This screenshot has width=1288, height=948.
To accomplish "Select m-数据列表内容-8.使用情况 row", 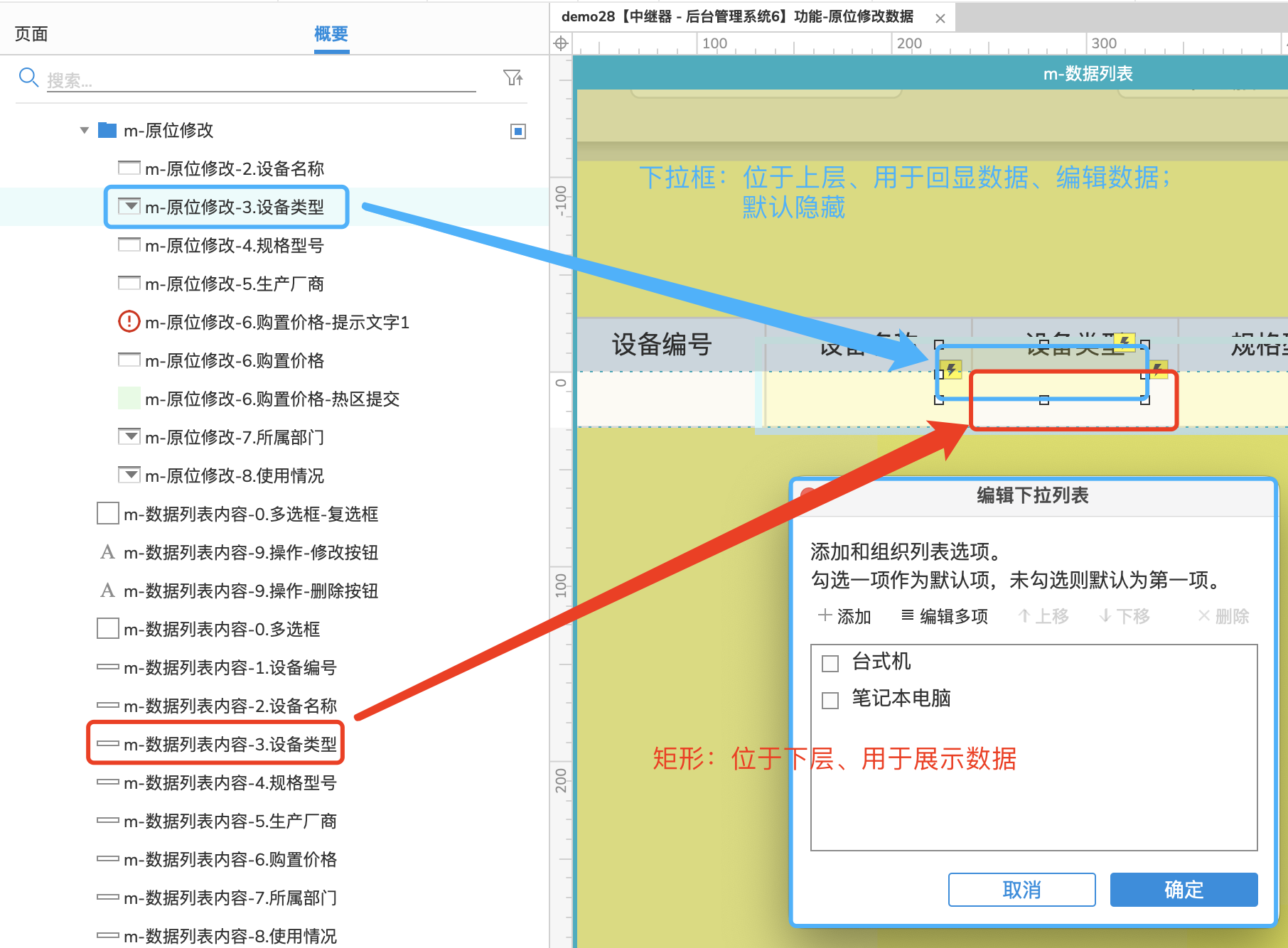I will click(x=230, y=936).
